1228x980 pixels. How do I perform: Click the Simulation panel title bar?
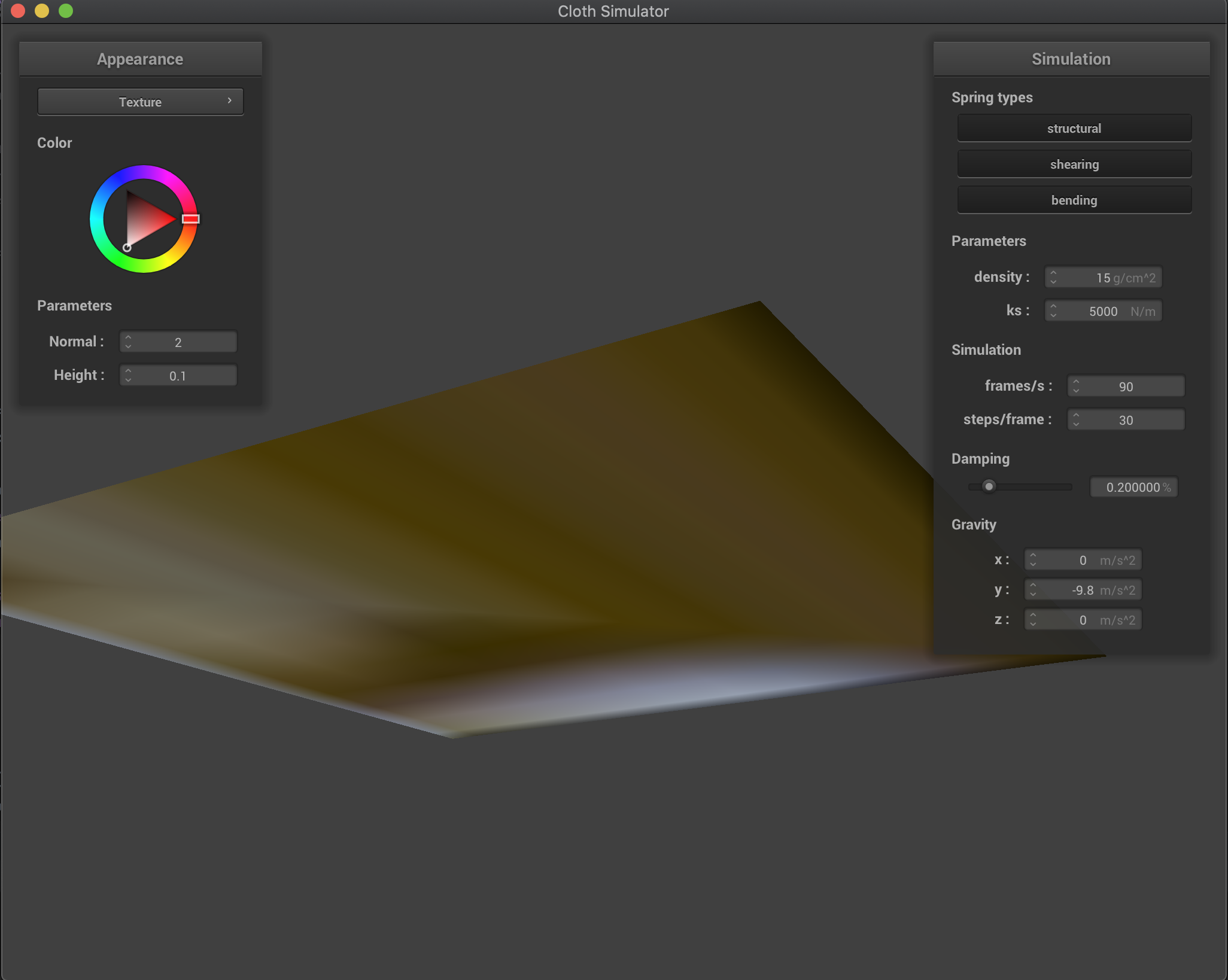1071,59
